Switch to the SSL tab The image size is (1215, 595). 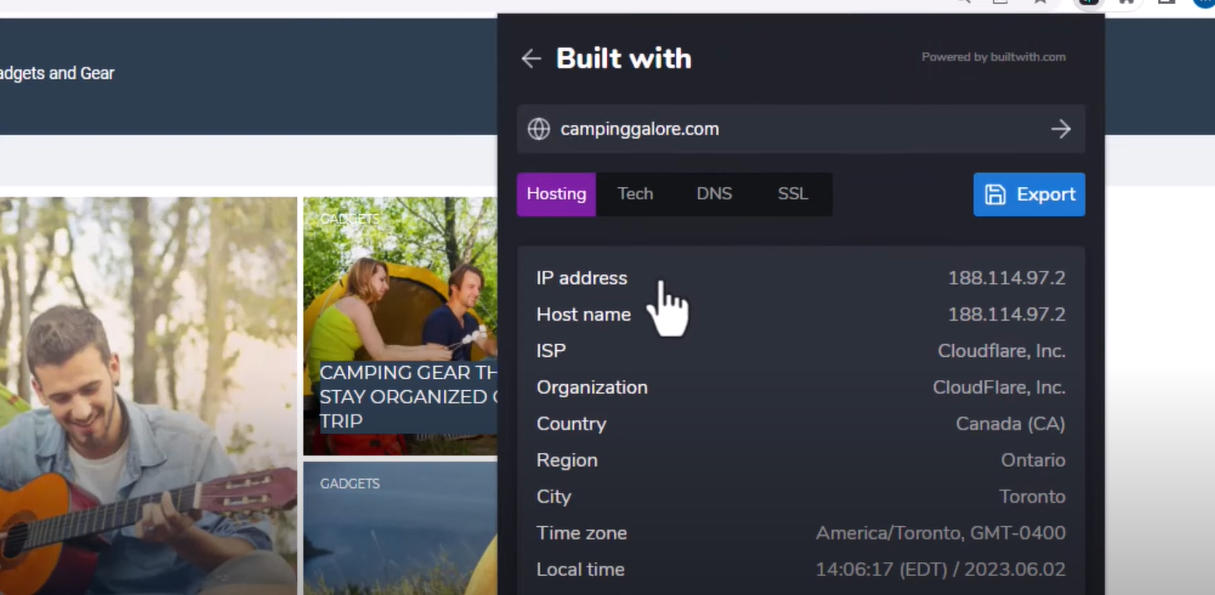[x=793, y=194]
